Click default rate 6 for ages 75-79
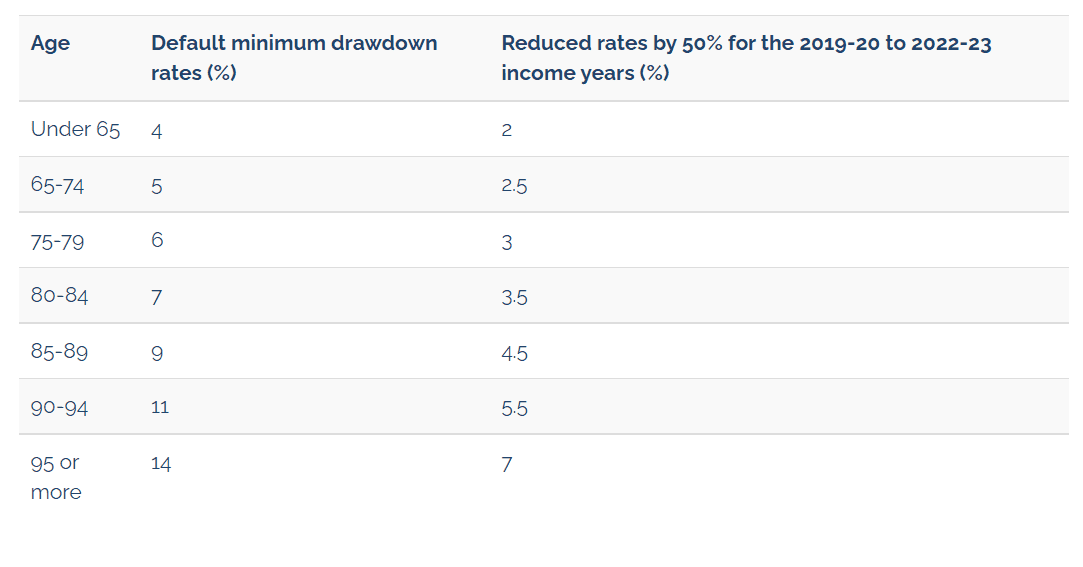 [157, 240]
